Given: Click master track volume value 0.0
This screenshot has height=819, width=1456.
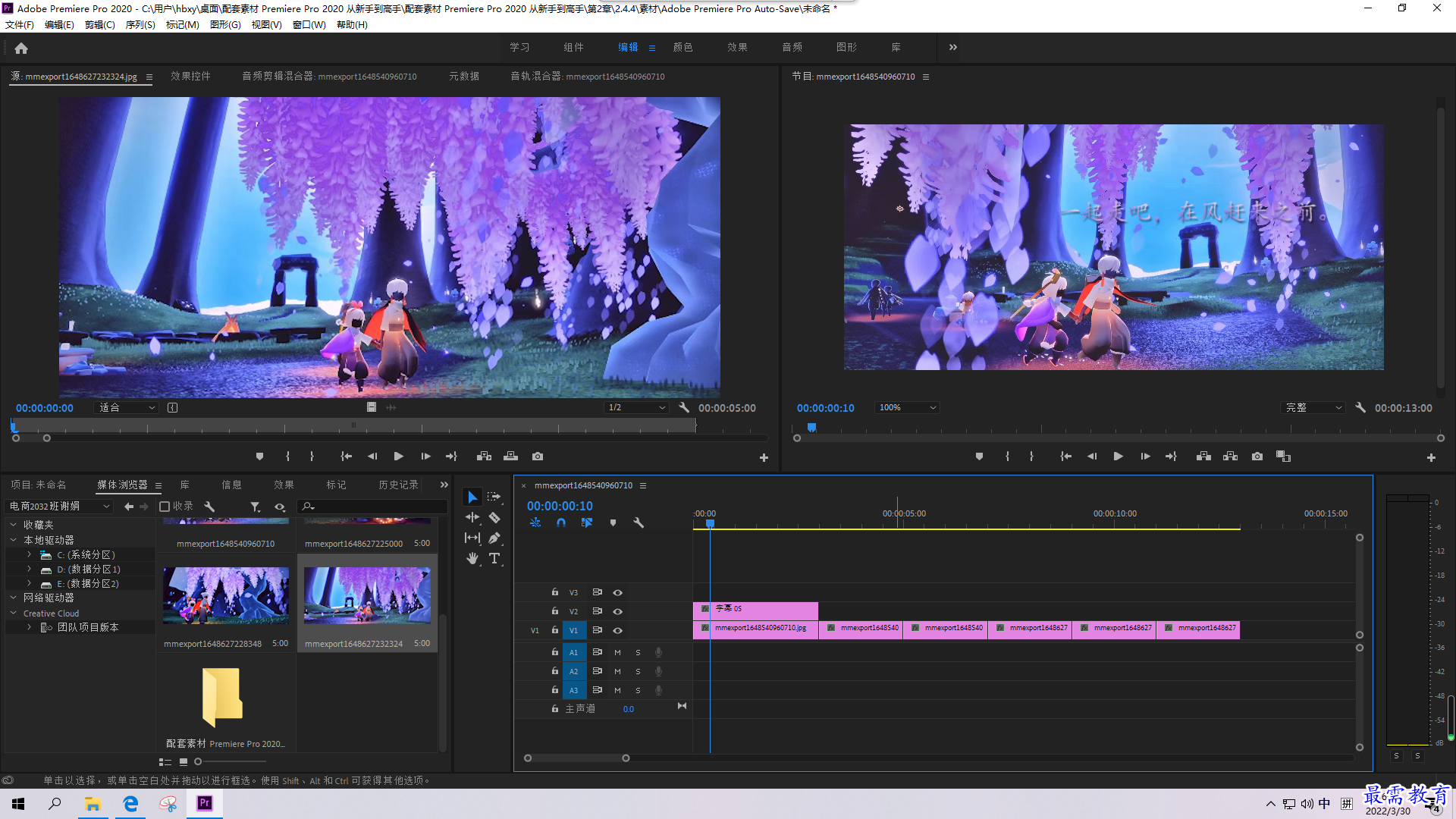Looking at the screenshot, I should tap(629, 709).
